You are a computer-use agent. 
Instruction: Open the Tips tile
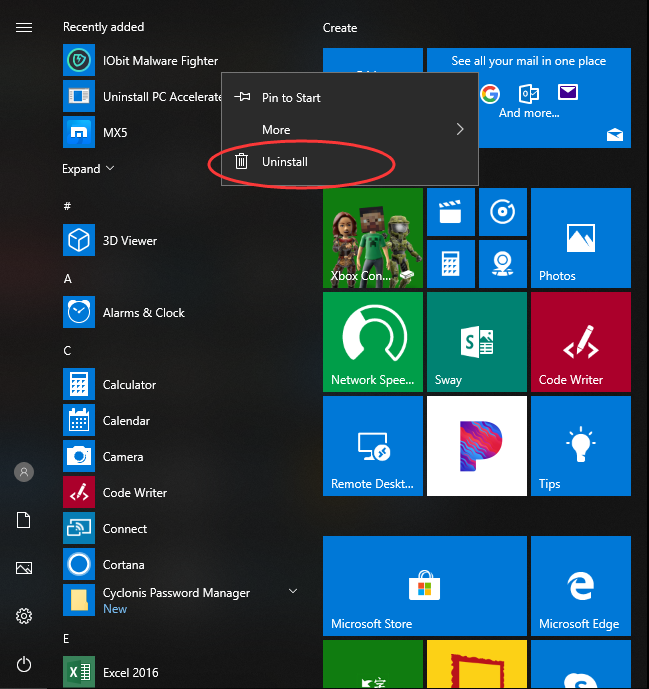coord(581,446)
